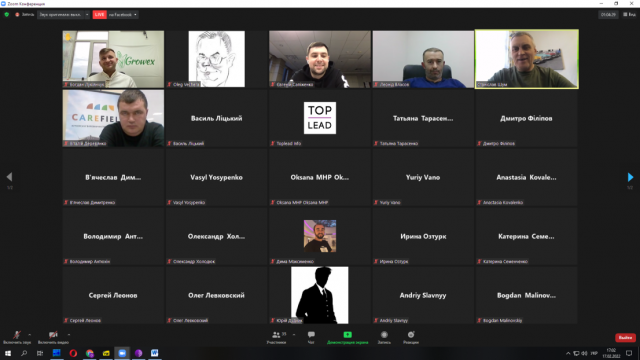This screenshot has height=360, width=640.
Task: Open Zoom app icon in taskbar
Action: tap(122, 353)
